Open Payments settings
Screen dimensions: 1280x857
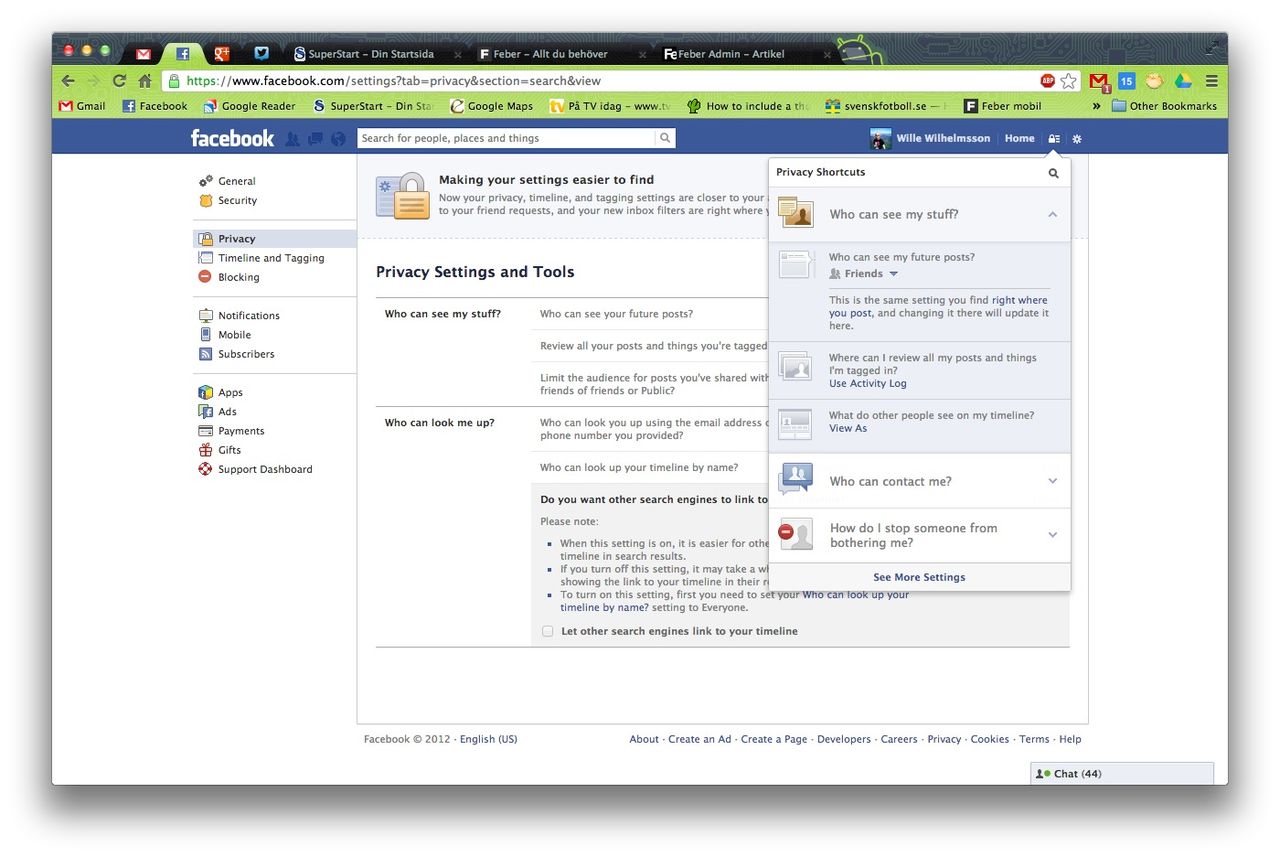[x=241, y=431]
